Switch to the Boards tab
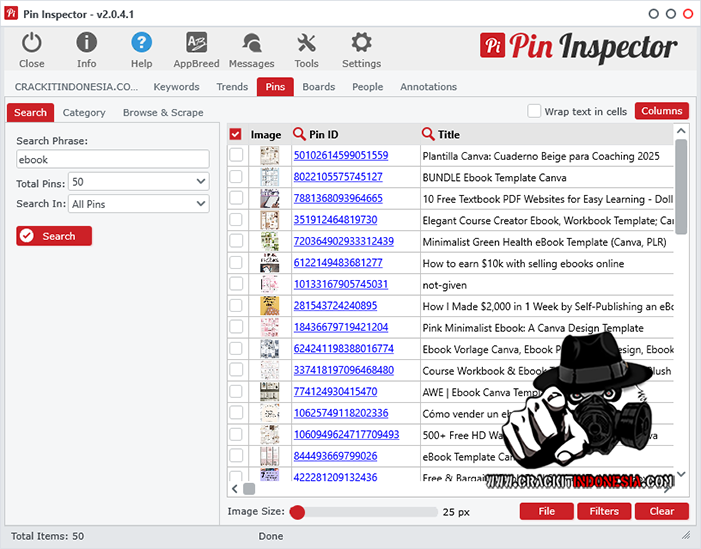701x549 pixels. (x=319, y=87)
